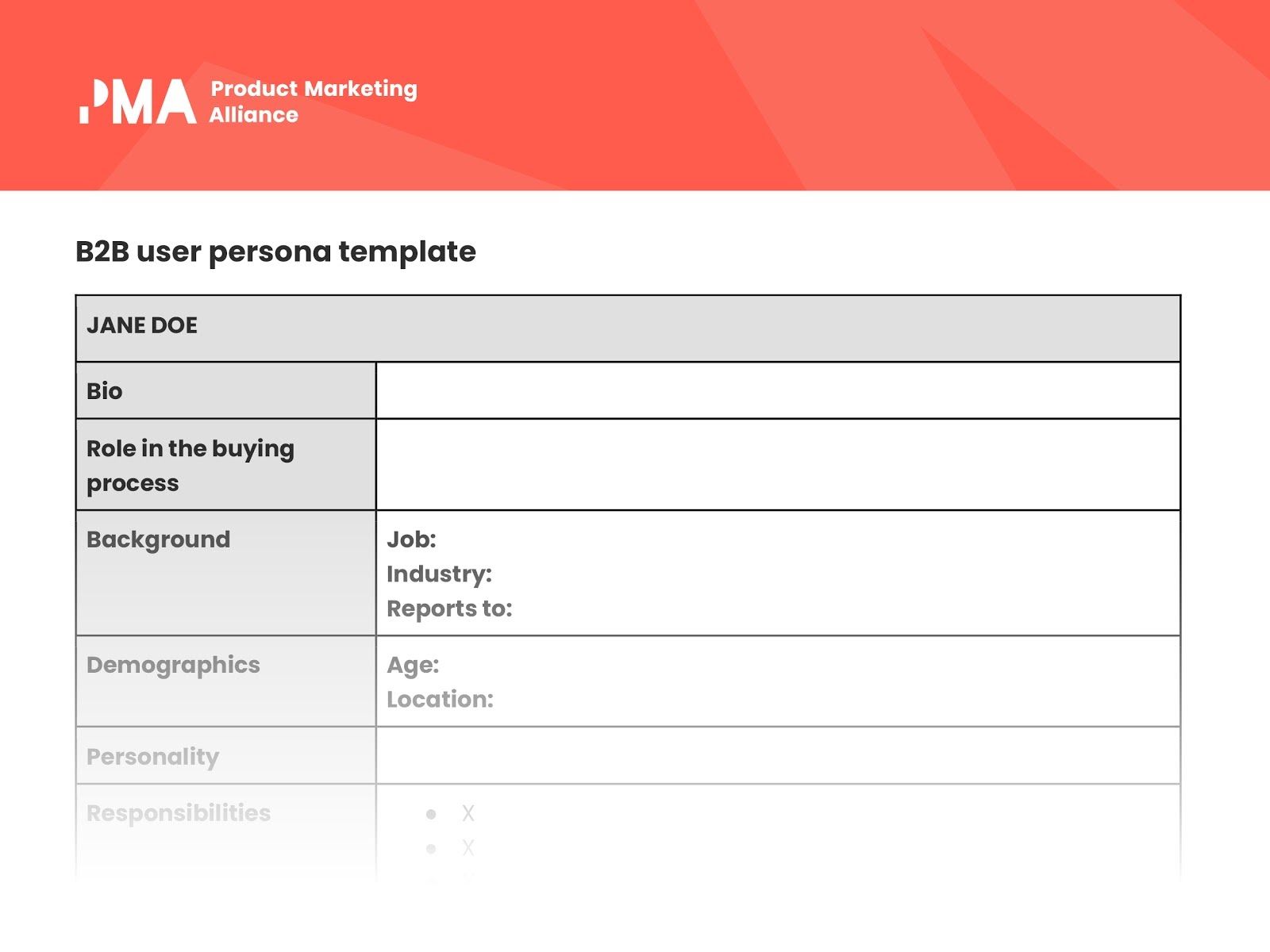Click the Job: field line
The height and width of the screenshot is (952, 1270).
[411, 539]
